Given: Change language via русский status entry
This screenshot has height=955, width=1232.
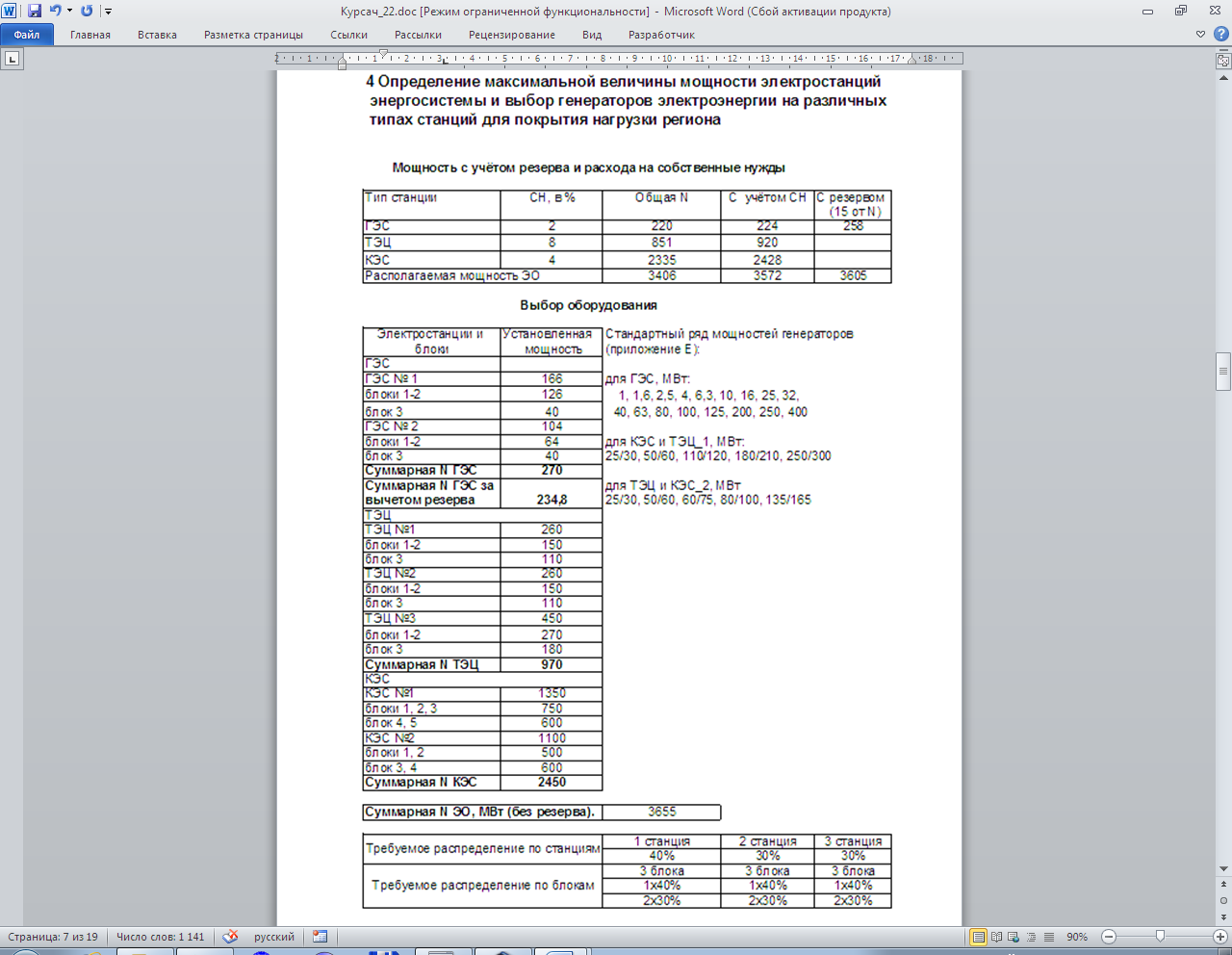Looking at the screenshot, I should (x=274, y=937).
